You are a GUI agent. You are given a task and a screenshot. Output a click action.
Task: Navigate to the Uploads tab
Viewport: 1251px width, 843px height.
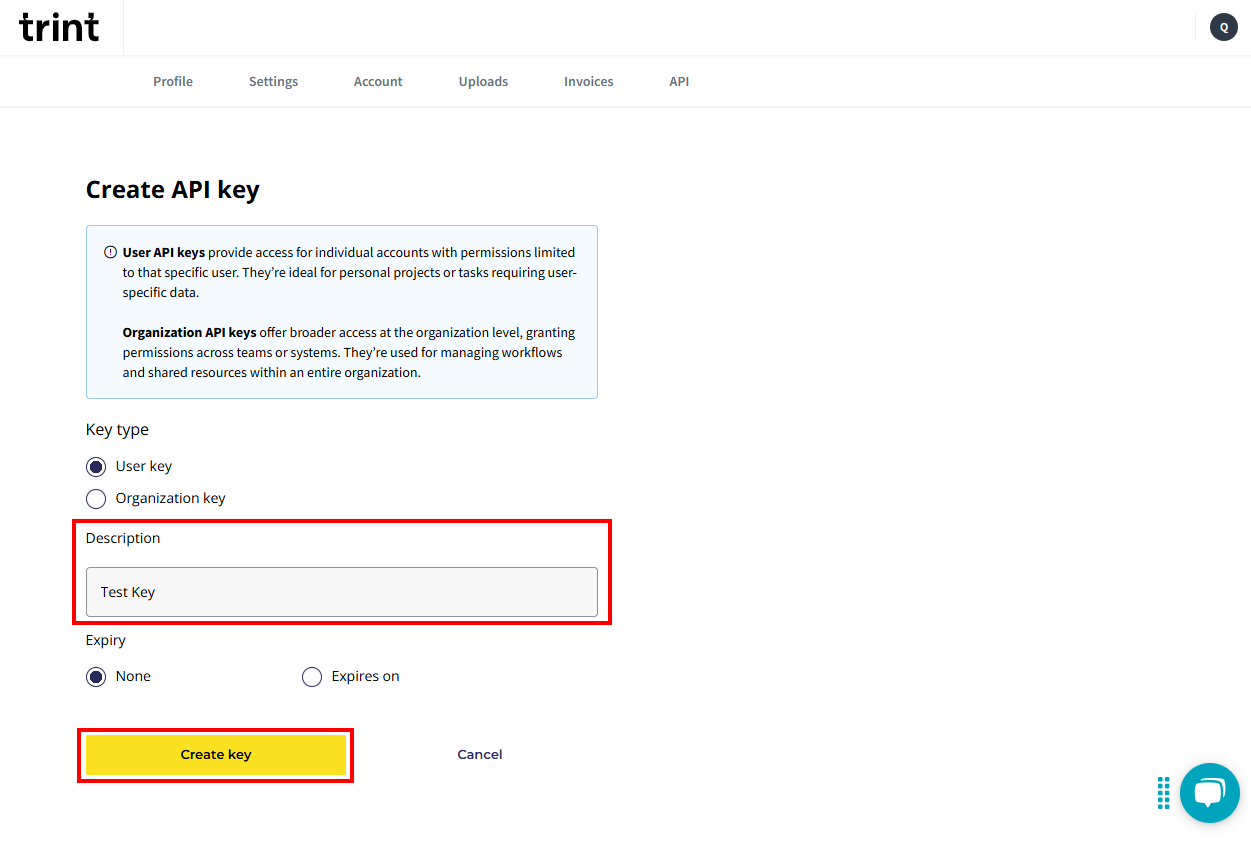483,82
